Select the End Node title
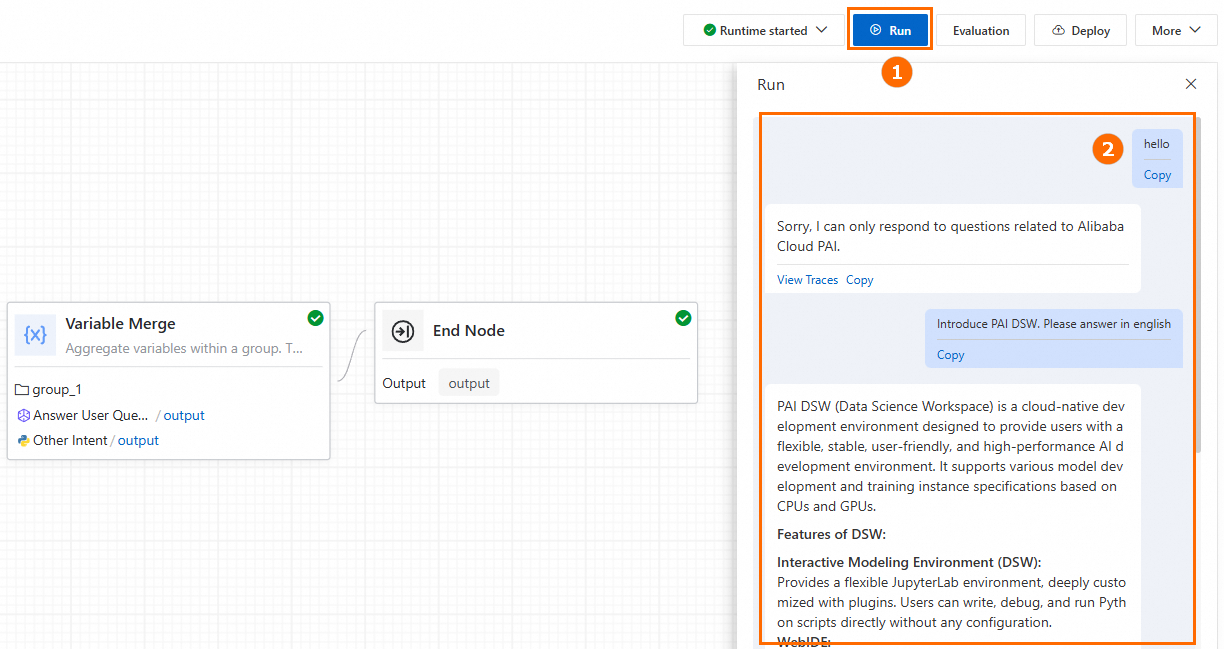 [x=468, y=331]
